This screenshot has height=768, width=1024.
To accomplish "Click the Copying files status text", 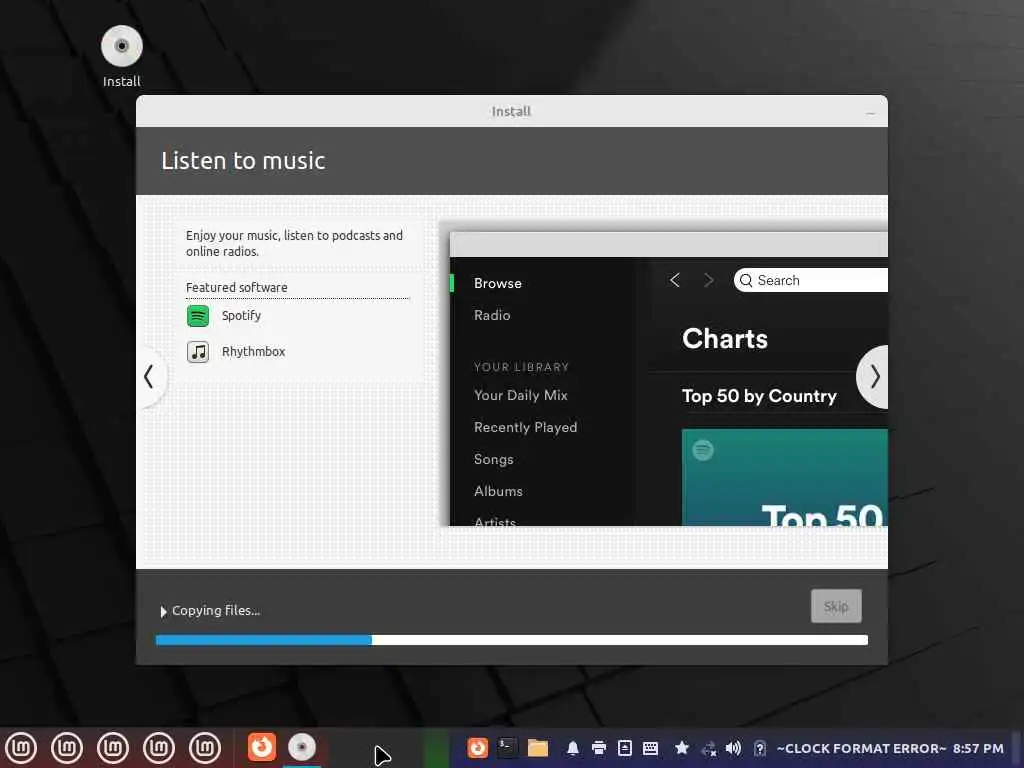I will 216,611.
